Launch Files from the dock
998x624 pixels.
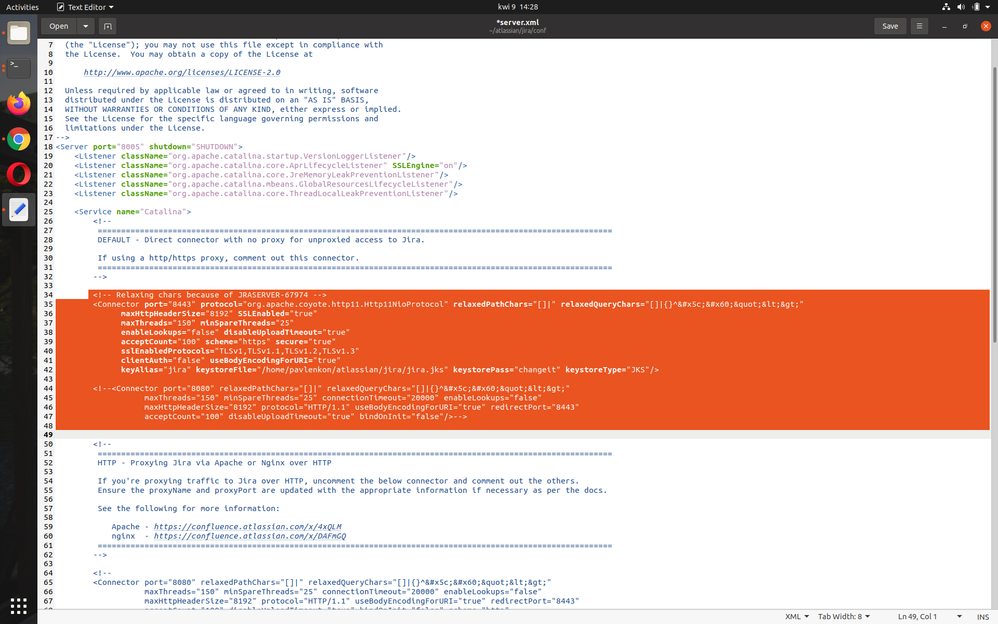point(17,33)
